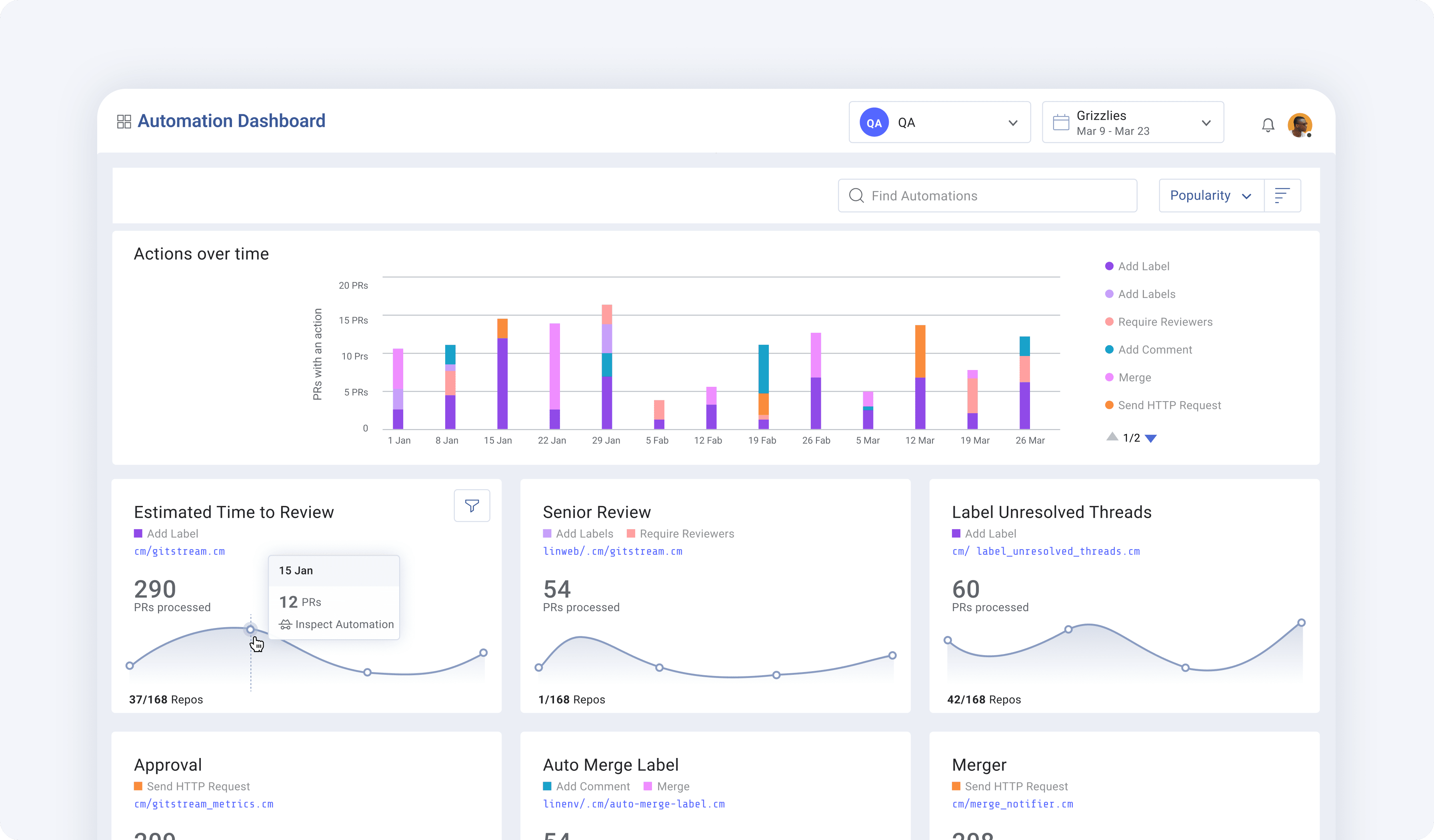1434x840 pixels.
Task: Click the 12 Mar bar in chart
Action: click(920, 377)
